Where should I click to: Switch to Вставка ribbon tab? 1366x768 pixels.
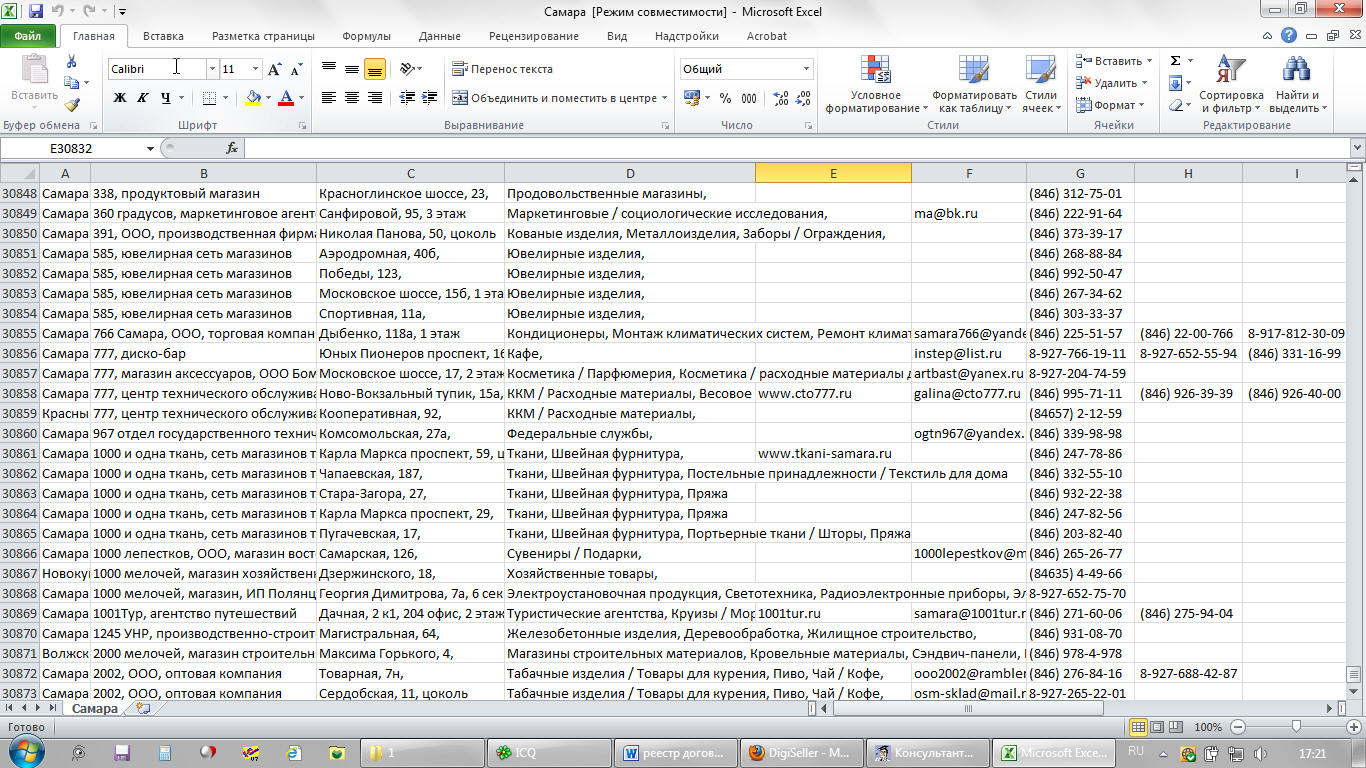[163, 36]
